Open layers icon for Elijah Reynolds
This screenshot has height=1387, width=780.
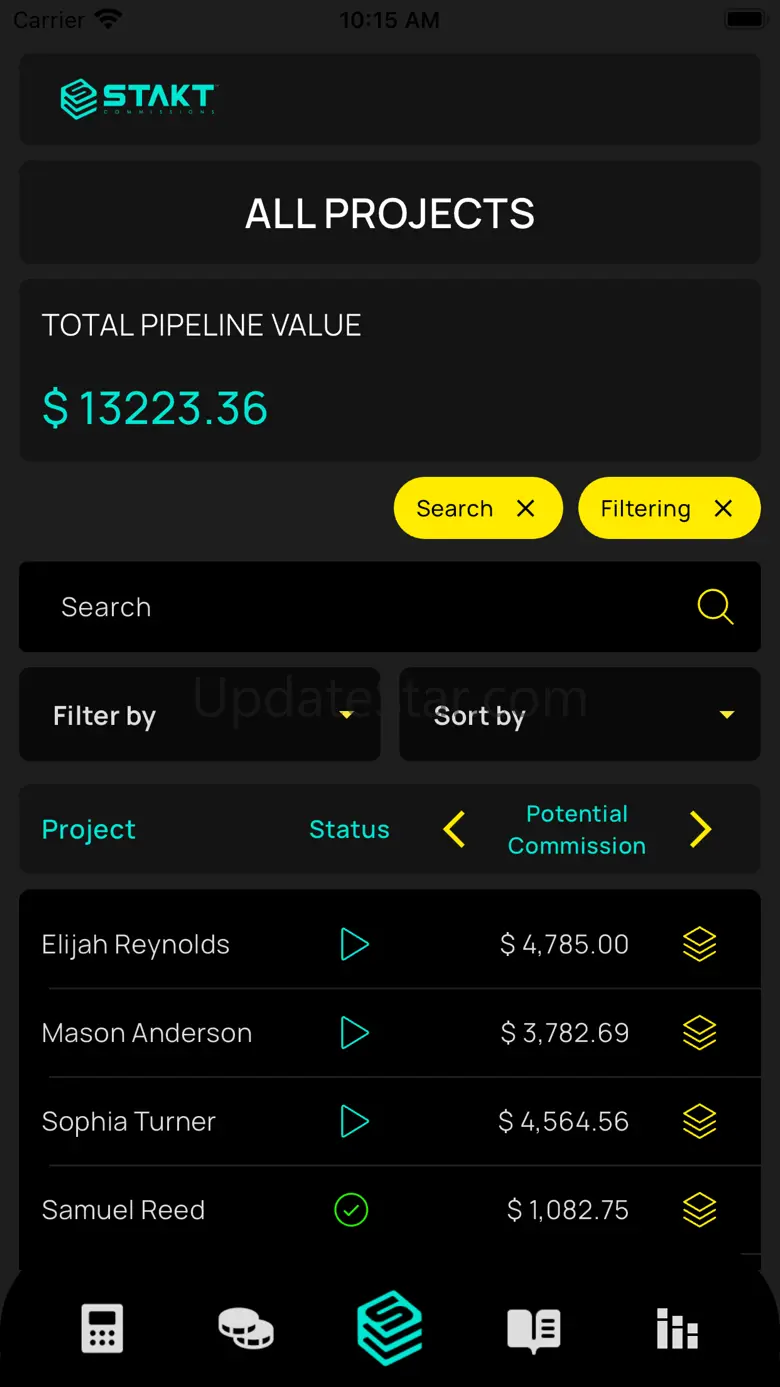[x=699, y=944]
